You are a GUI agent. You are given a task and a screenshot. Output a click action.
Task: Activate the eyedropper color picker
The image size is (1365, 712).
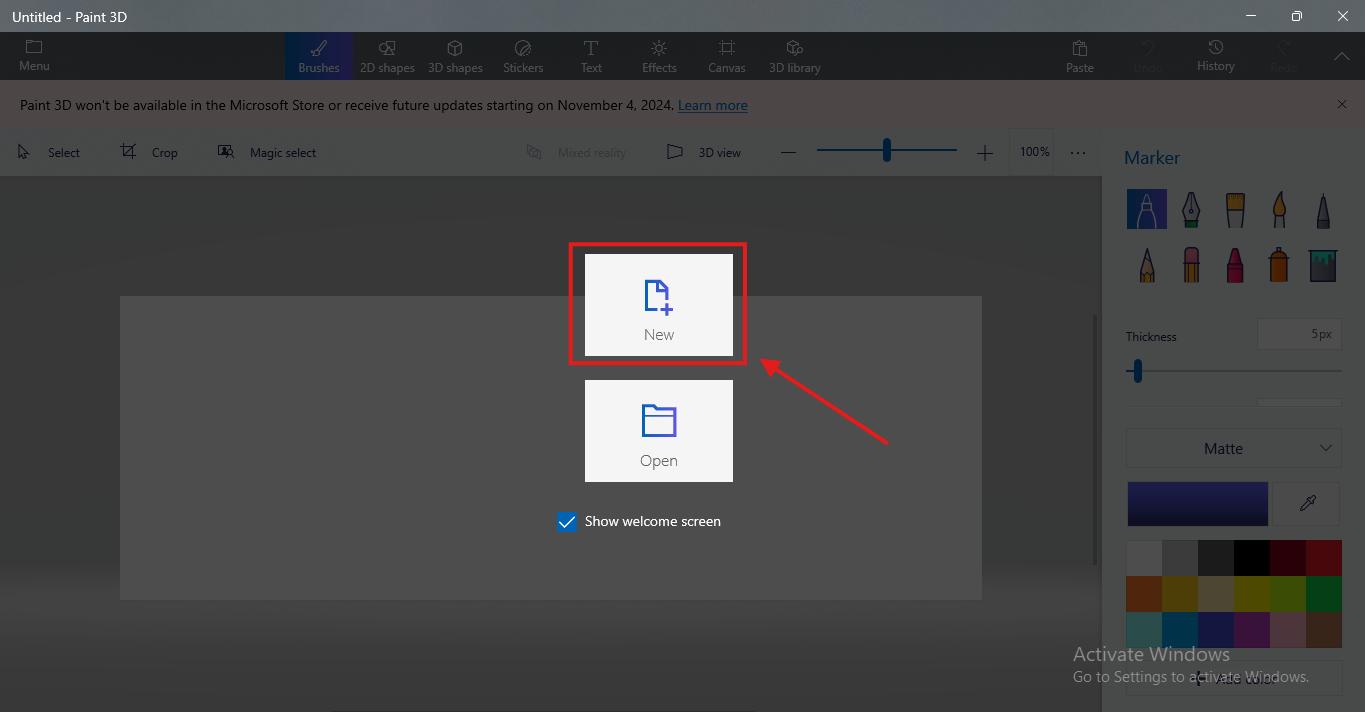coord(1307,504)
